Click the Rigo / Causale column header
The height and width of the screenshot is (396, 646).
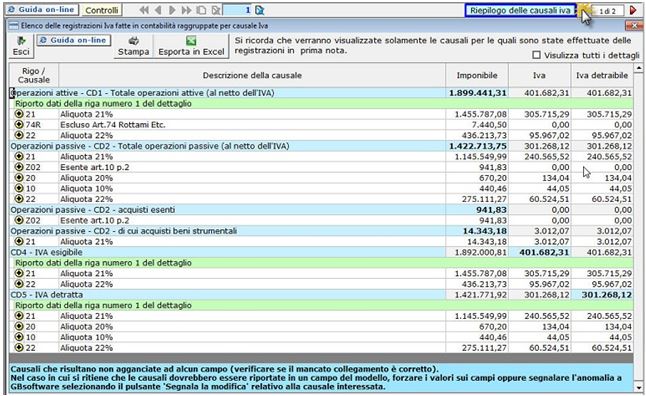[x=34, y=75]
